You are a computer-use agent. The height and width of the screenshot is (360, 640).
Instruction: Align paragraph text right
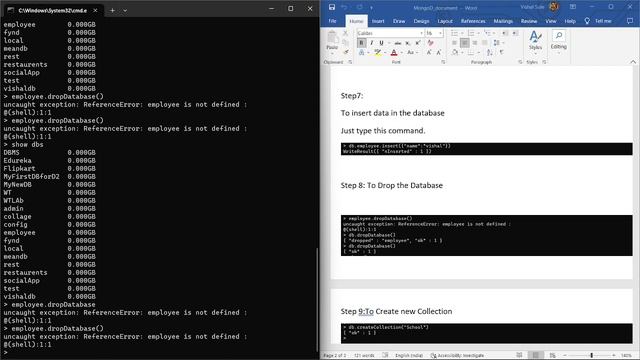(x=474, y=43)
